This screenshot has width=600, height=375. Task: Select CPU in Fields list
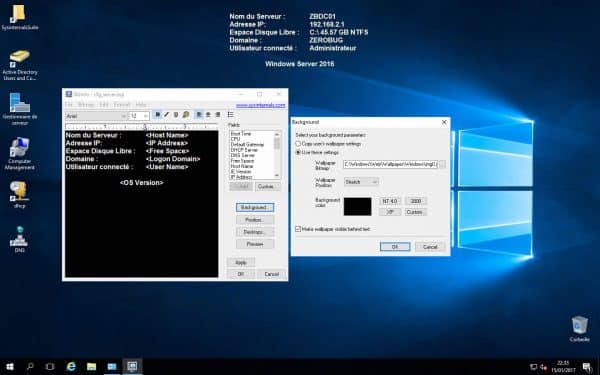[x=235, y=139]
